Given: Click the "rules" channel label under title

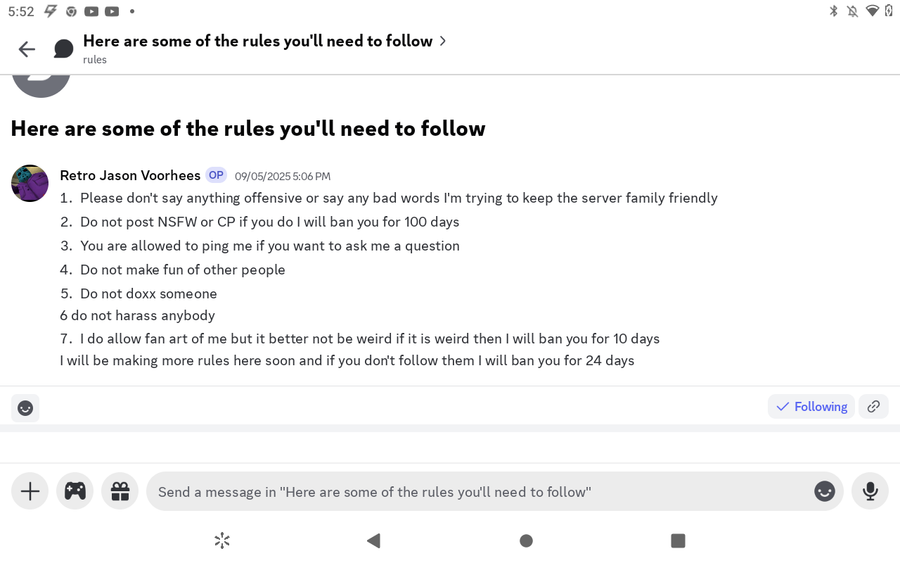Looking at the screenshot, I should [95, 60].
